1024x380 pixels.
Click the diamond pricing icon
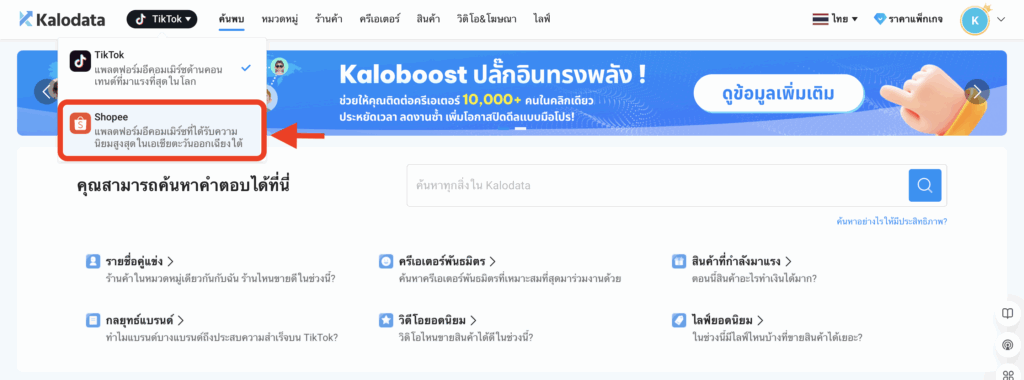(880, 20)
